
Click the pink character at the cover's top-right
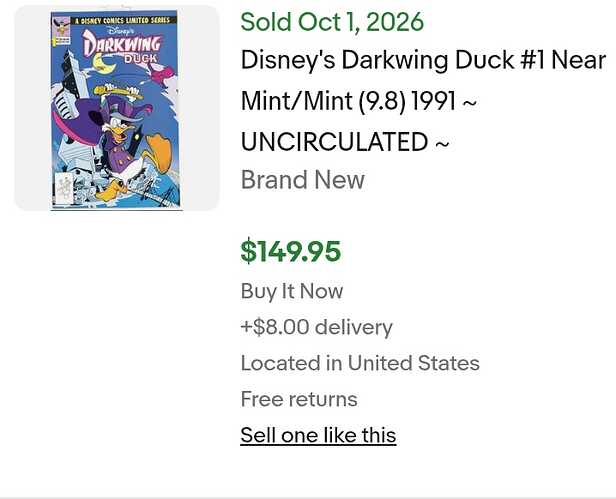[x=163, y=75]
